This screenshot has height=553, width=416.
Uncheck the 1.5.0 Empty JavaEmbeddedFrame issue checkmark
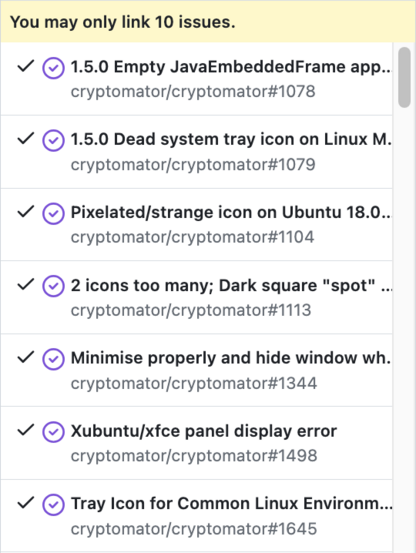pyautogui.click(x=26, y=66)
